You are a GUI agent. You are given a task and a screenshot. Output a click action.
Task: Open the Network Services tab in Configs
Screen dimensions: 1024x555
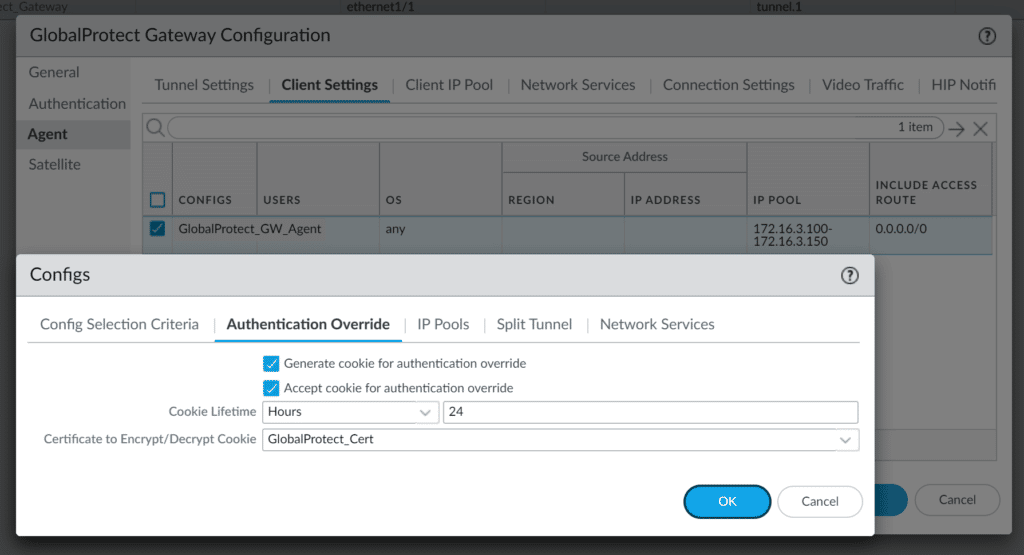[657, 324]
